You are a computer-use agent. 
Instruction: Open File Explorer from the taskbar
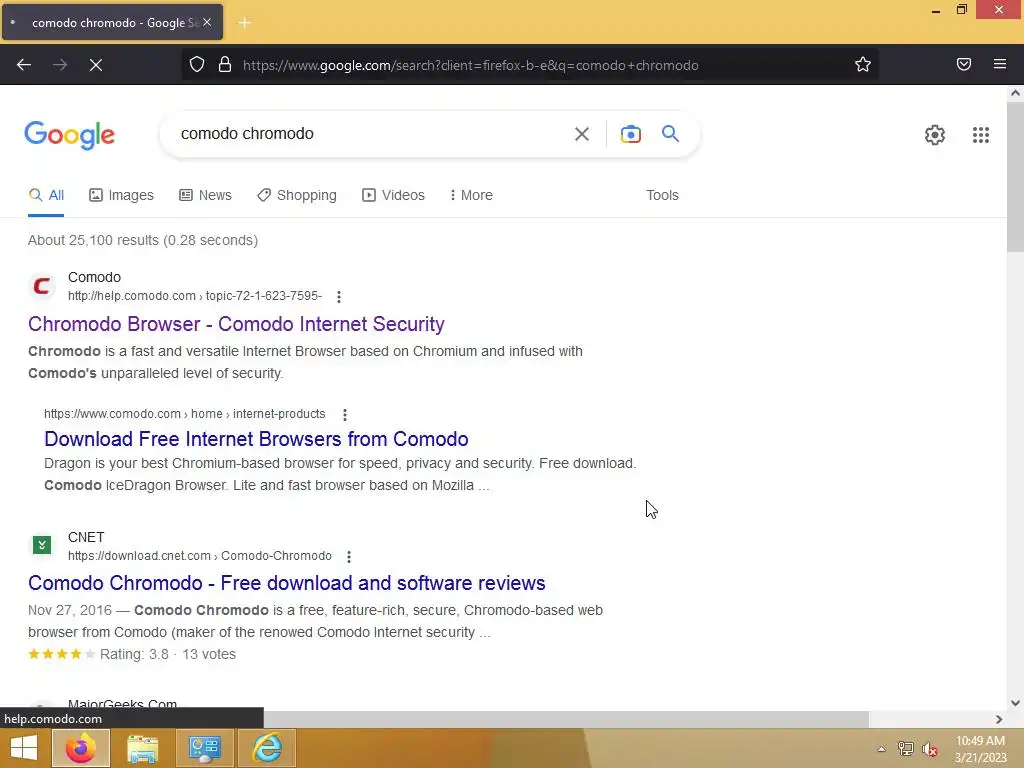[142, 748]
